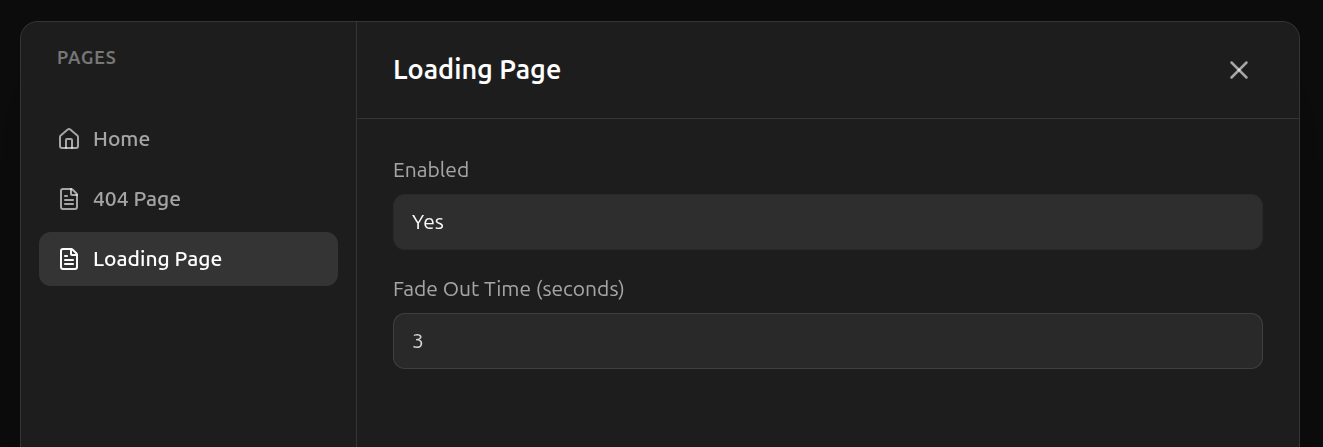Select the Loading Page sidebar label
This screenshot has height=447, width=1323.
pos(157,259)
